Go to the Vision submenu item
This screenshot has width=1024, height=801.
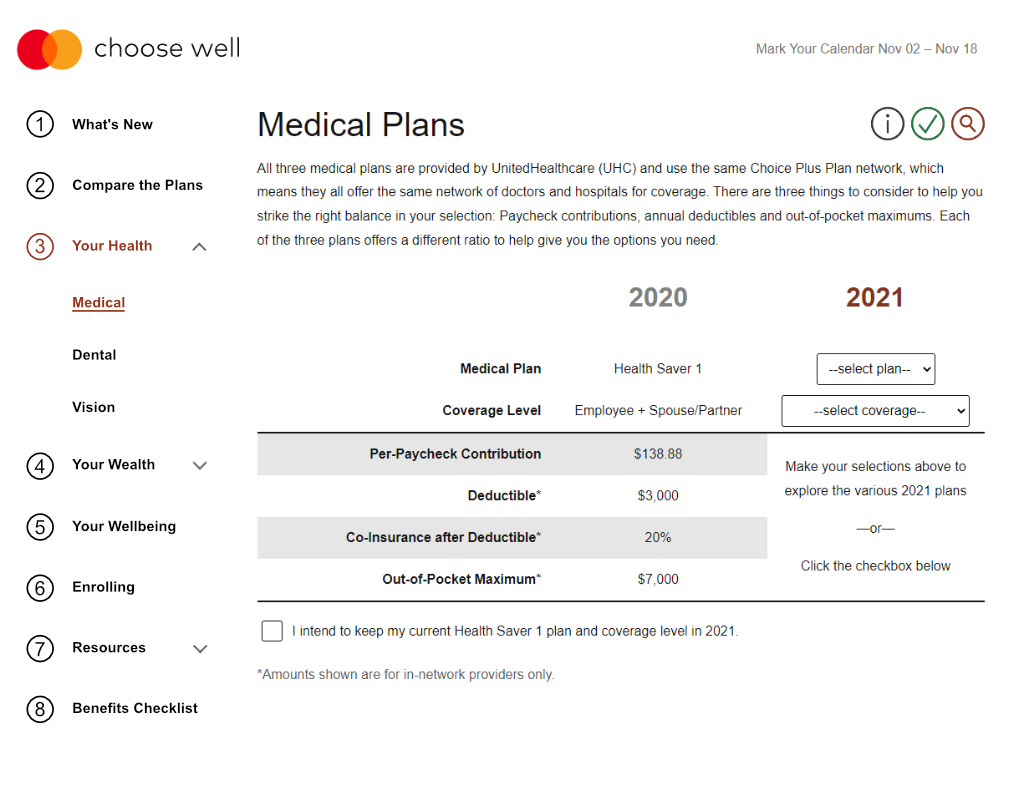pos(93,407)
